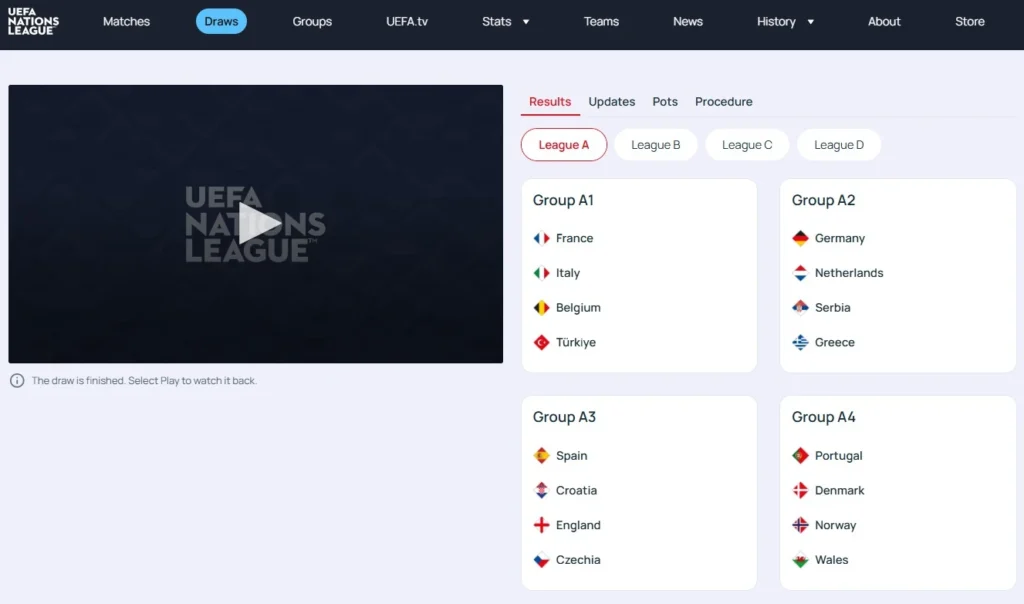The height and width of the screenshot is (604, 1024).
Task: Click the Group A1 heading
Action: [x=563, y=200]
